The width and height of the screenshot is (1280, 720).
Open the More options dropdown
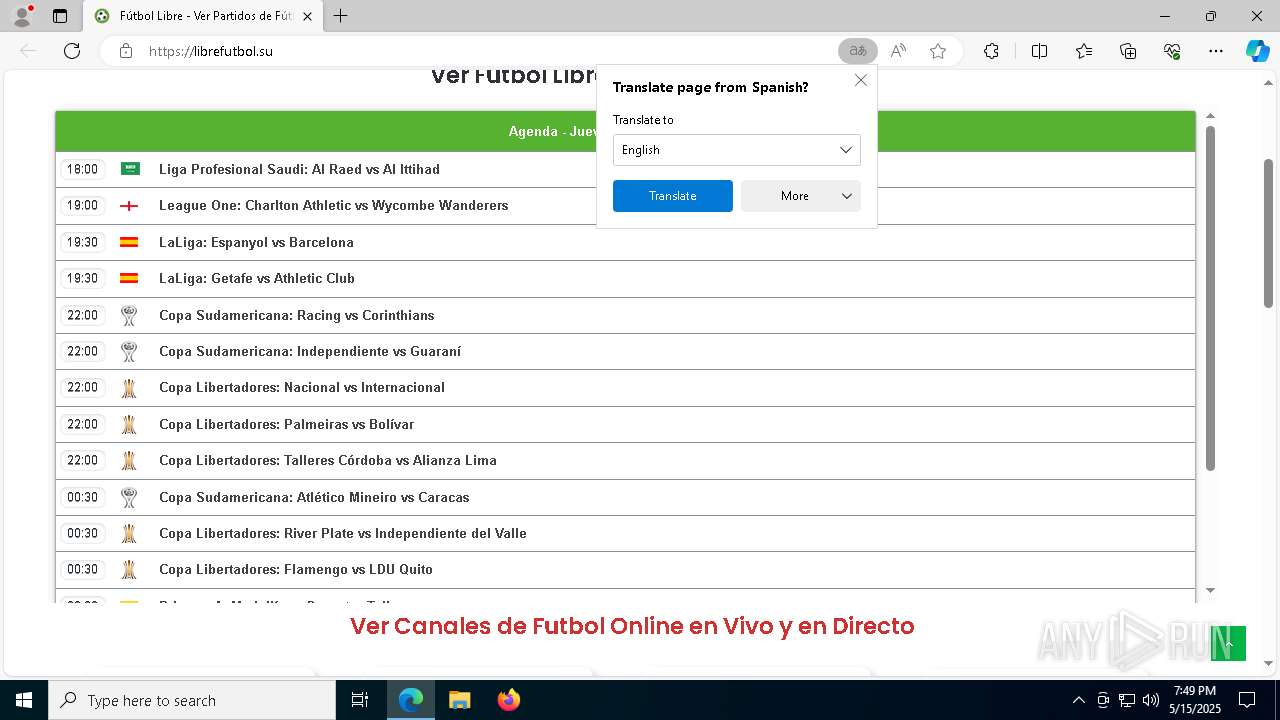pos(801,196)
